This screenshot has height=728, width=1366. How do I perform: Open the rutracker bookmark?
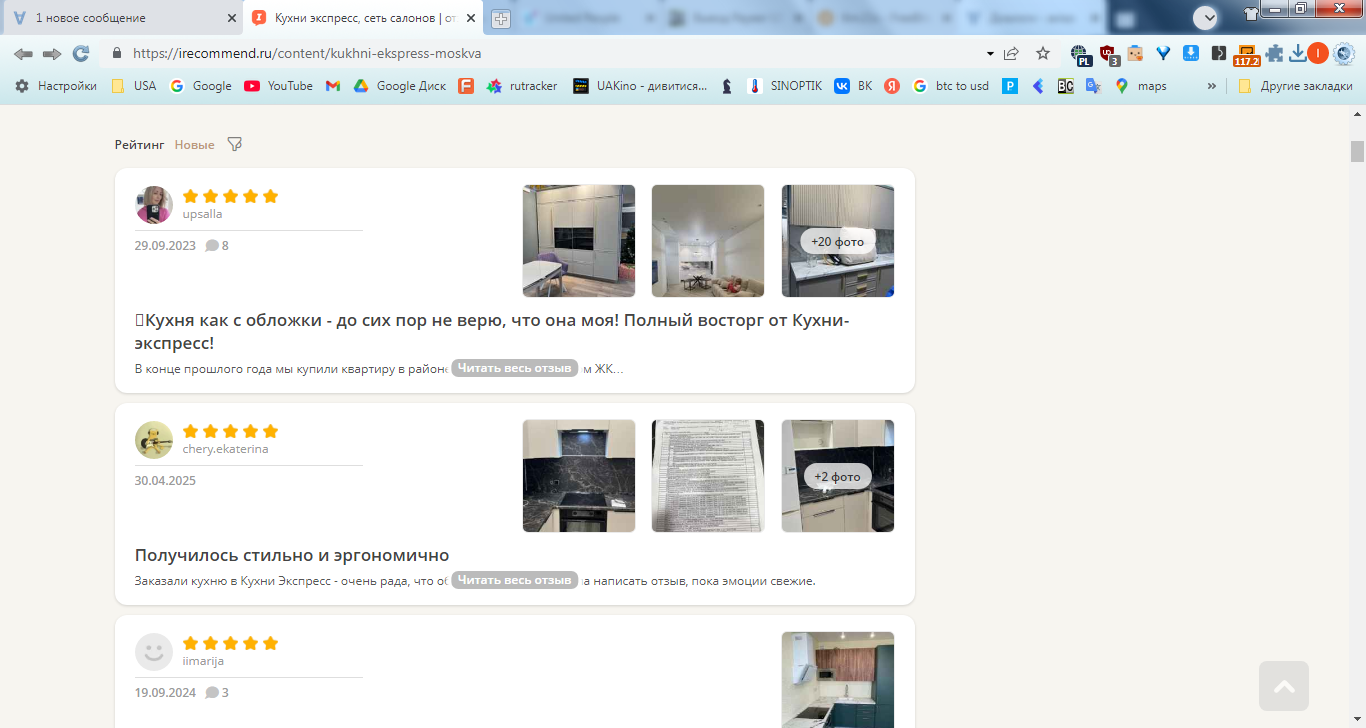coord(521,86)
